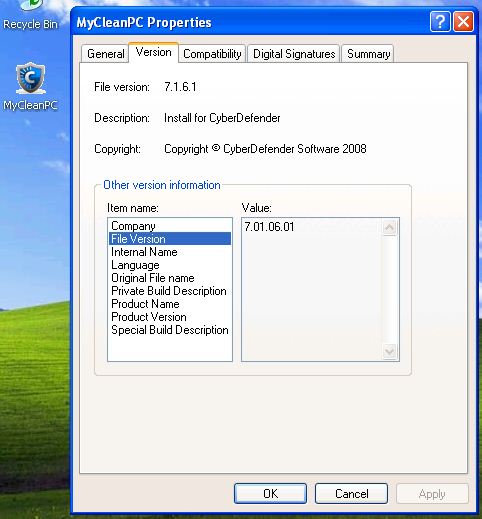This screenshot has height=519, width=482.
Task: Select File Version in item list
Action: coord(169,239)
